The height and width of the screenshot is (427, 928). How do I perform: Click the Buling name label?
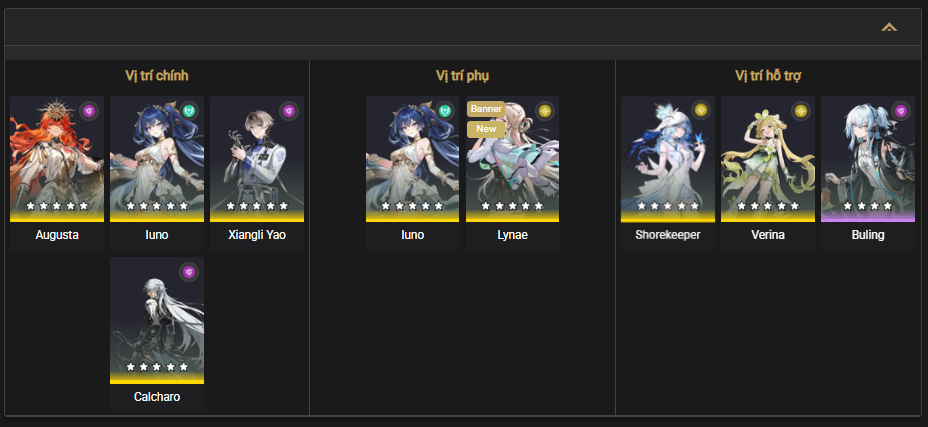tap(868, 235)
